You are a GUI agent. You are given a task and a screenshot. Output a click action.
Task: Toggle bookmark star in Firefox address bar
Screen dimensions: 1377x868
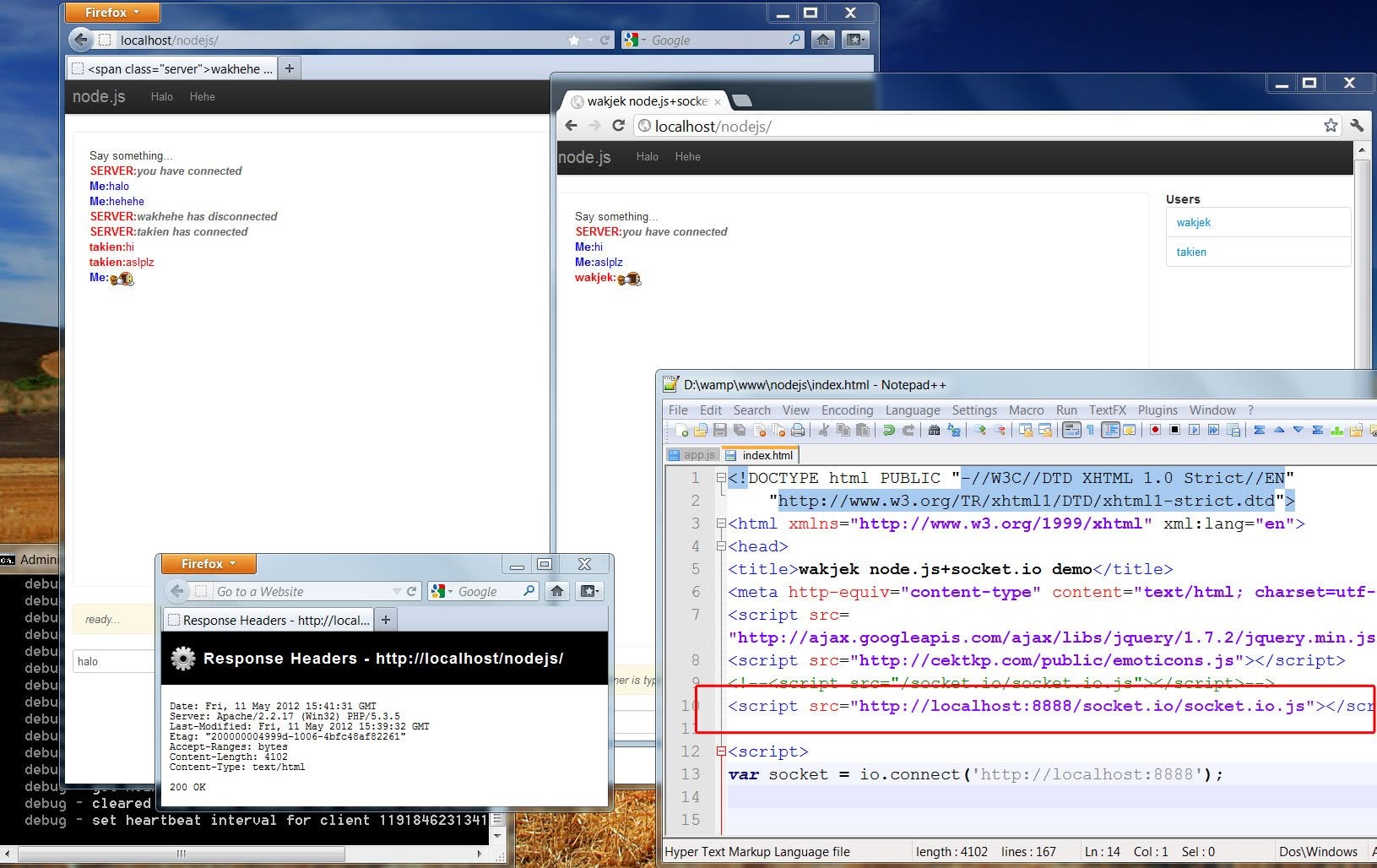(574, 40)
